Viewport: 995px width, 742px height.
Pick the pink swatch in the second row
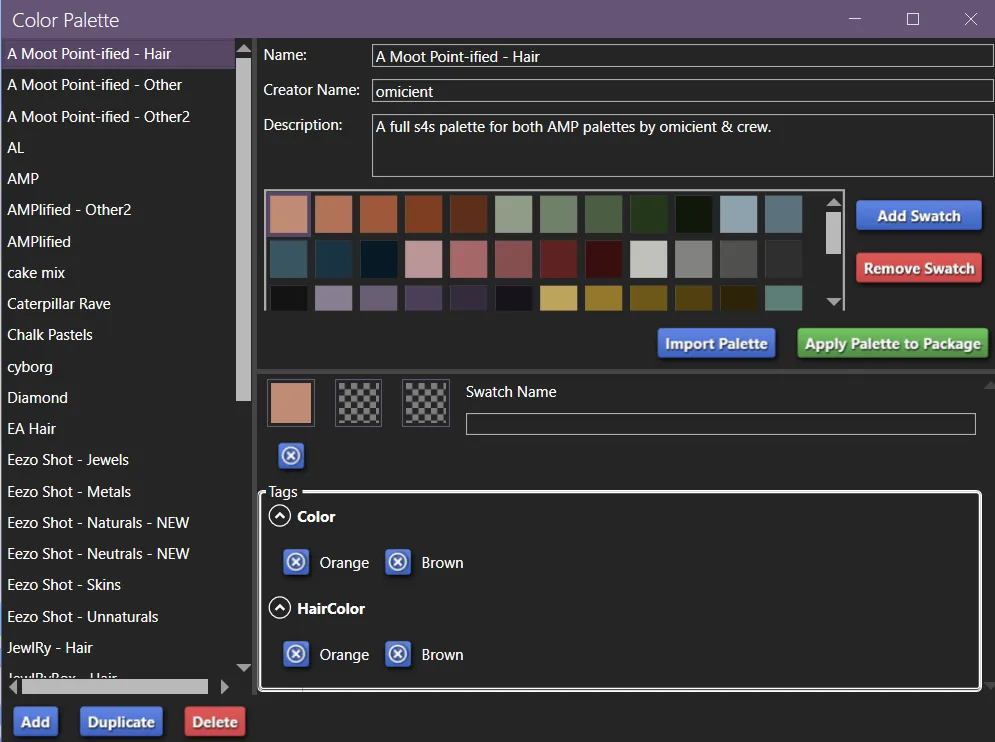[423, 258]
